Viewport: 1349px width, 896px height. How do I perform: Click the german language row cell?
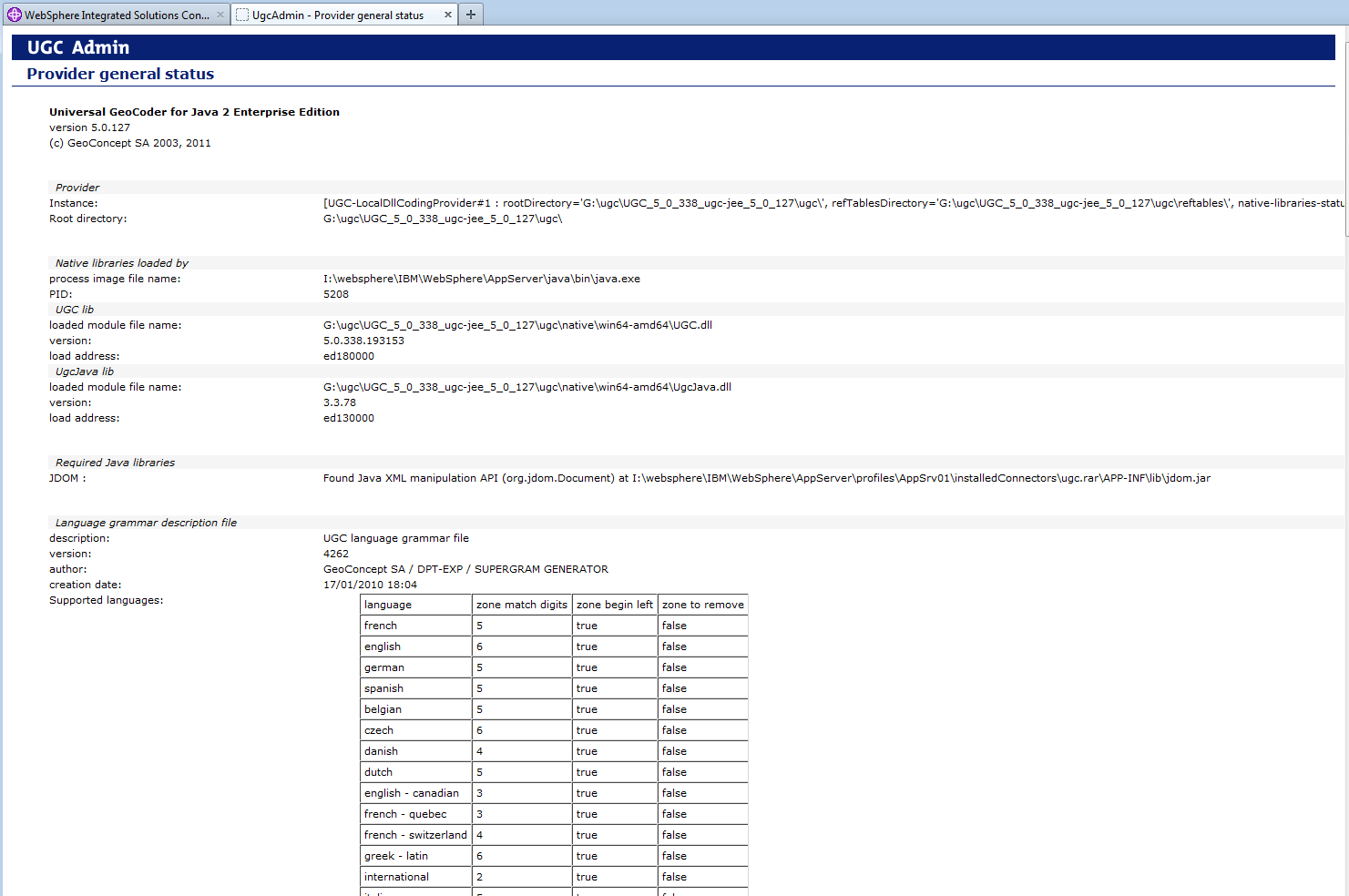click(415, 667)
